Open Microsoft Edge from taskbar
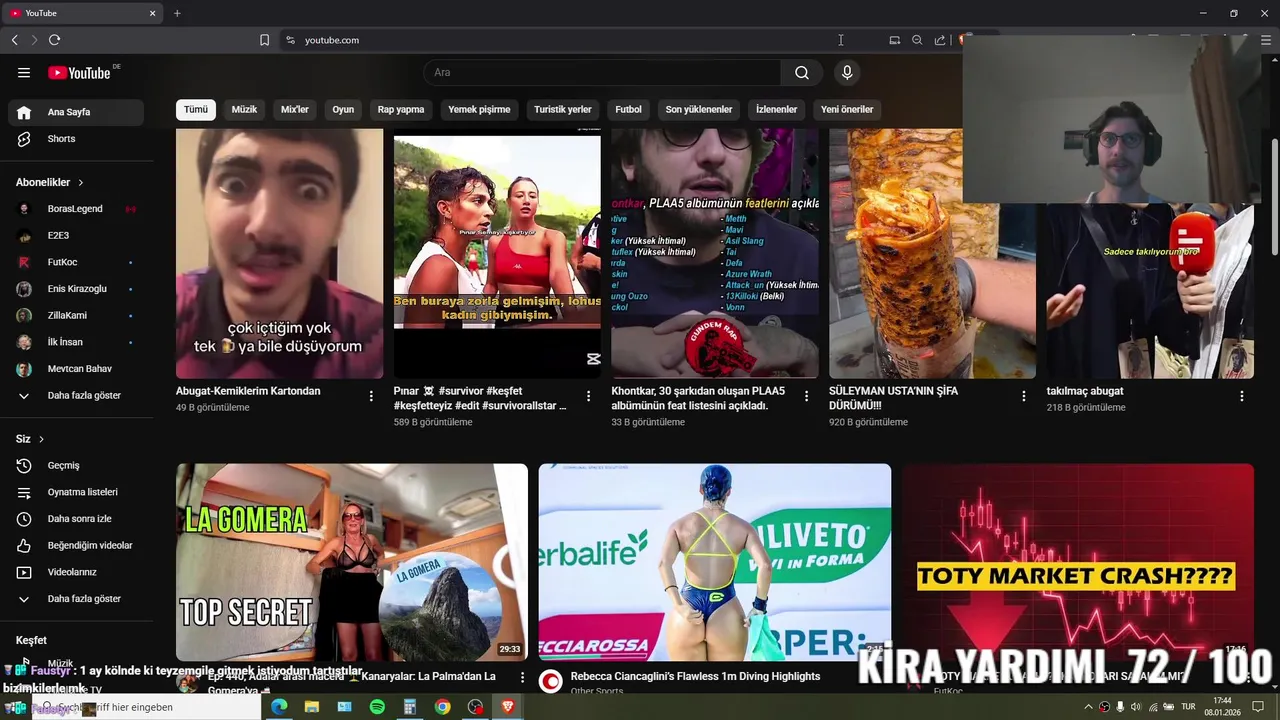 279,707
